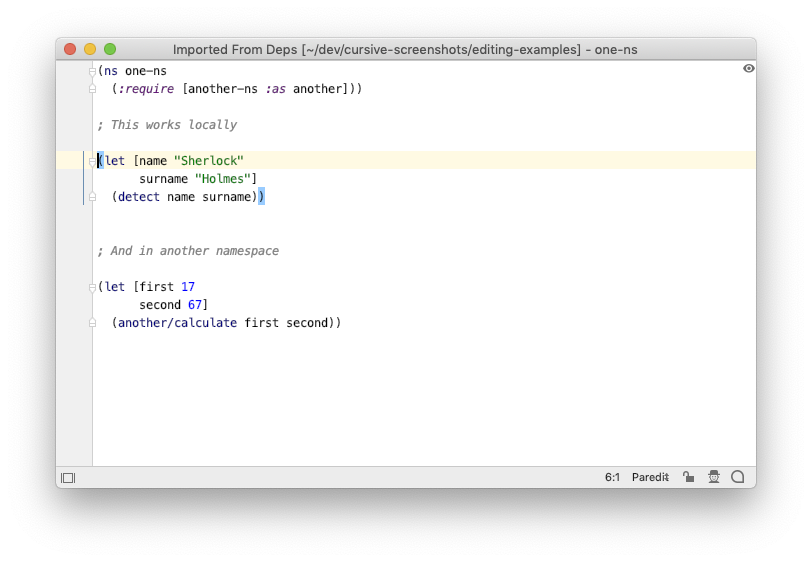
Task: Click the fold end marker on the another/calculate line
Action: tap(92, 323)
